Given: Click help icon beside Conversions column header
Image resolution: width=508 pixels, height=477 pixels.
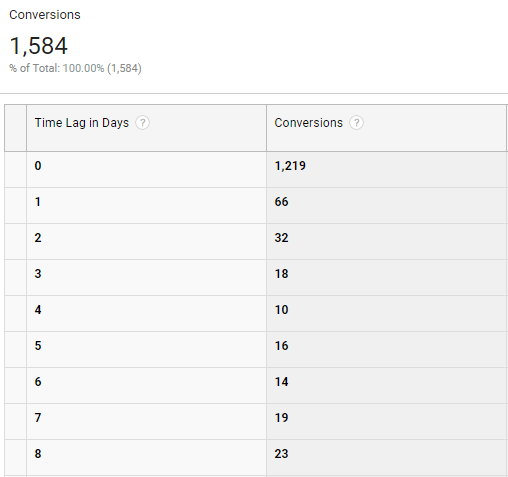Looking at the screenshot, I should 356,123.
